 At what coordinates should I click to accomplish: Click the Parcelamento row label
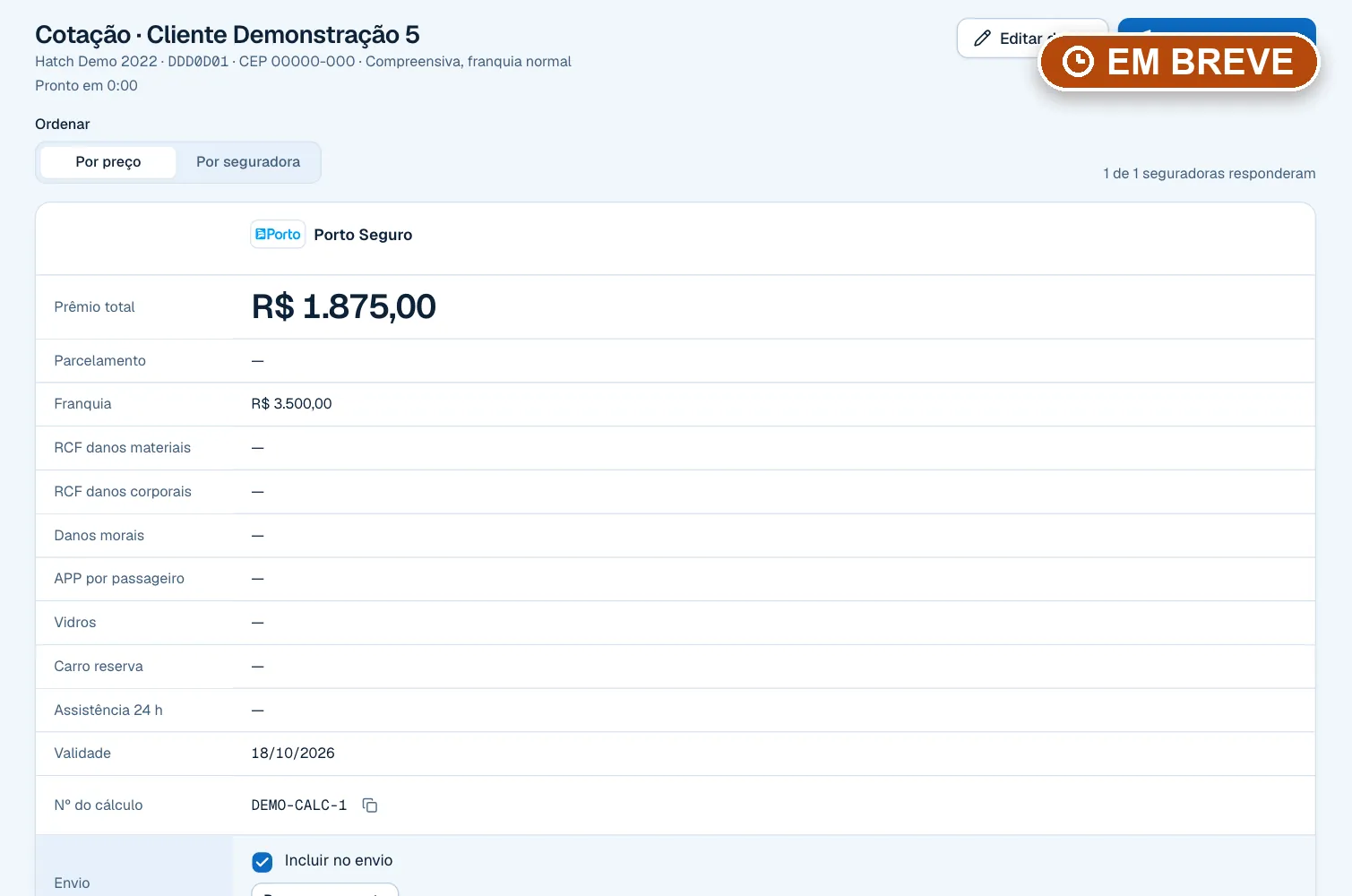pos(99,361)
